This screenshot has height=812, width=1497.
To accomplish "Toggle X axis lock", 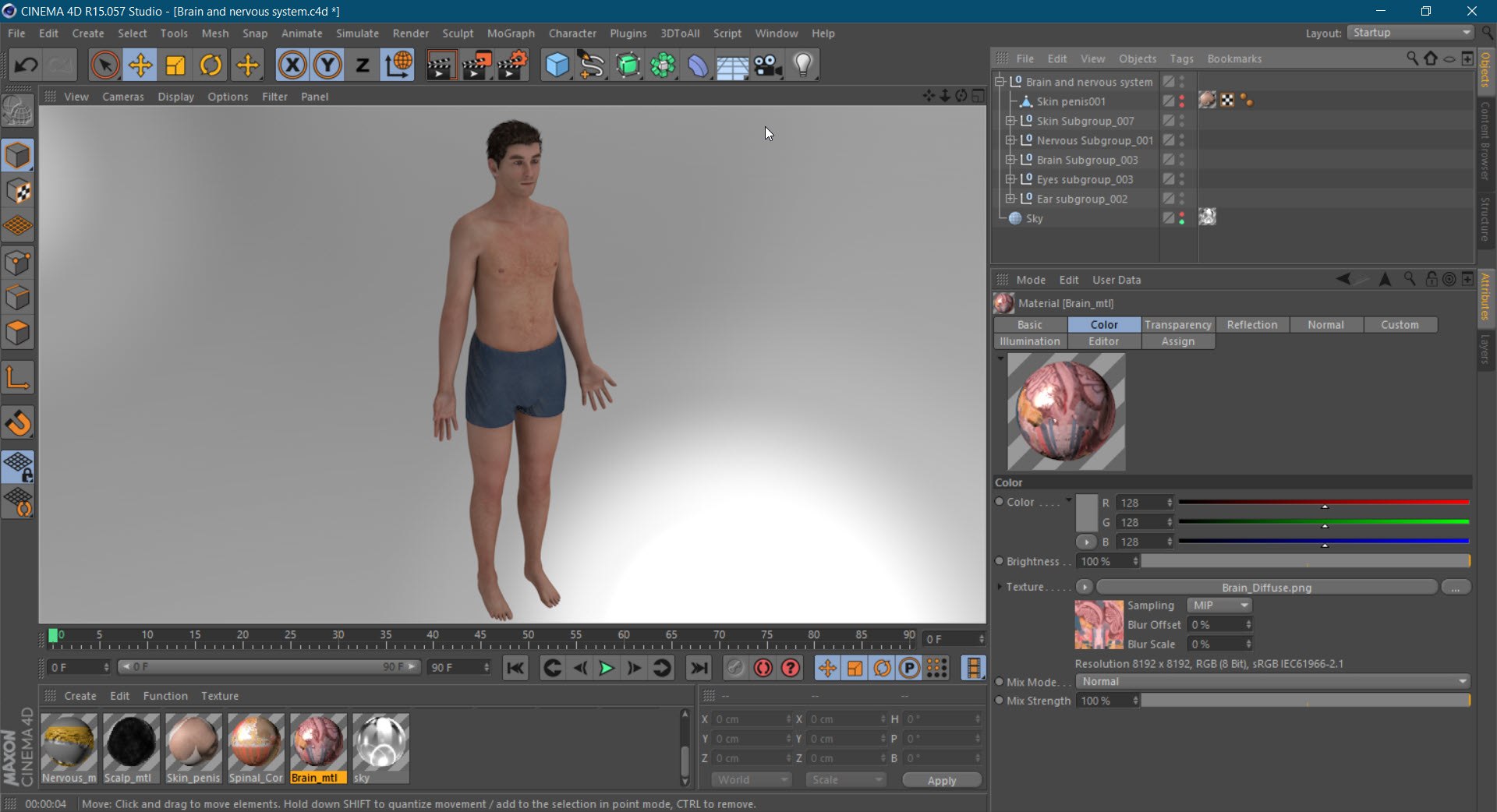I will coord(292,65).
